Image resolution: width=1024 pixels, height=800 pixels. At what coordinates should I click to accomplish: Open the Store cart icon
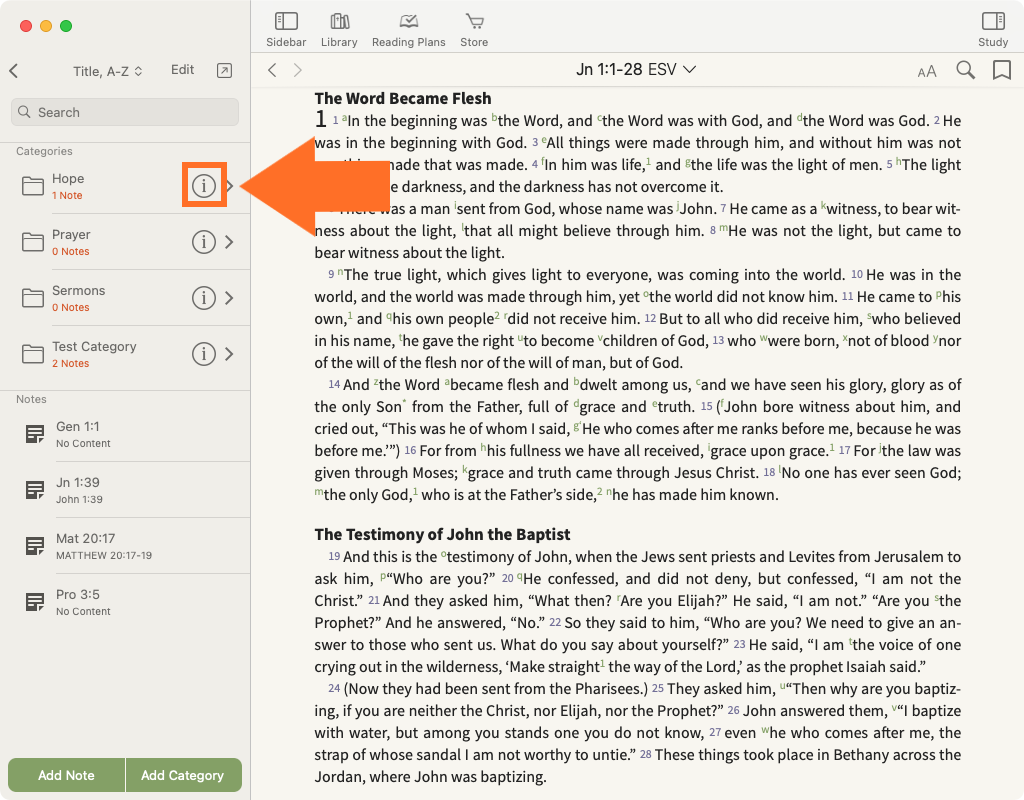point(474,29)
